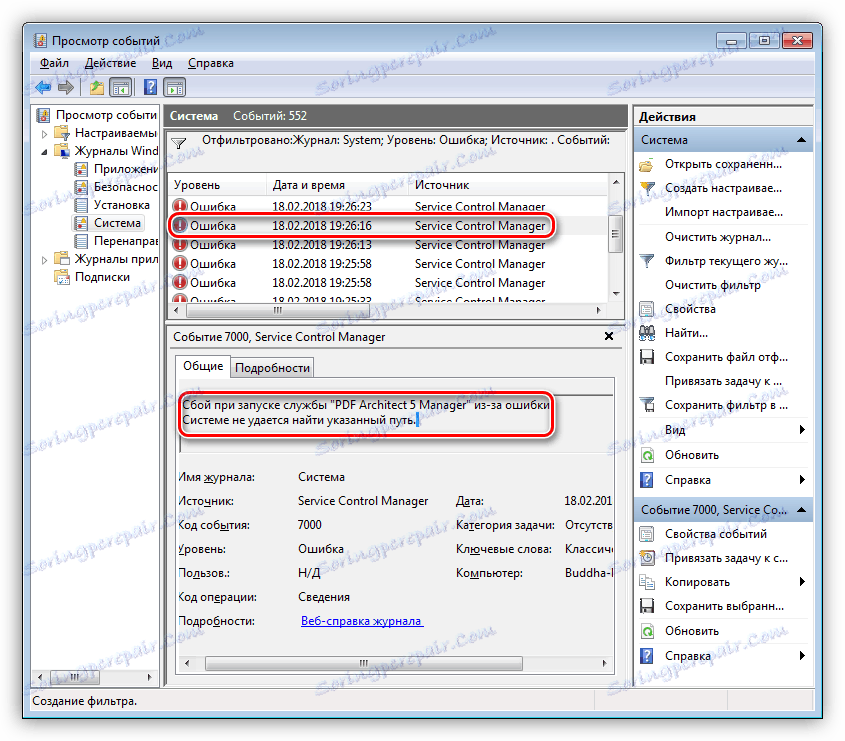Open the Действие menu
This screenshot has width=845, height=741.
tap(110, 63)
